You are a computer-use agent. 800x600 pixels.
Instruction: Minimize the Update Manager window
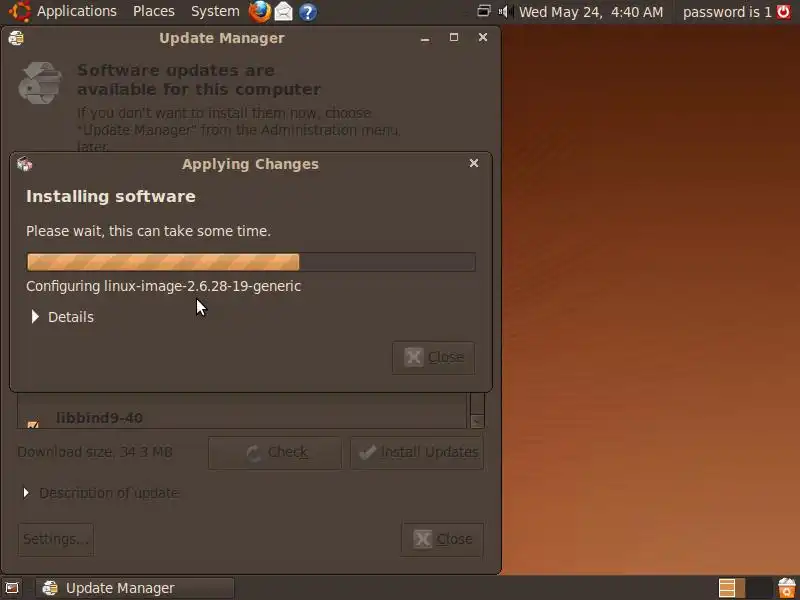[425, 38]
